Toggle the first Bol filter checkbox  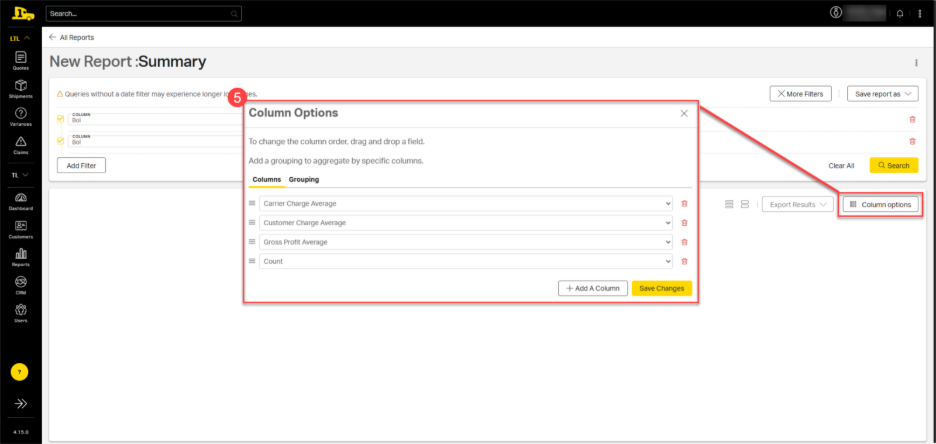(60, 118)
